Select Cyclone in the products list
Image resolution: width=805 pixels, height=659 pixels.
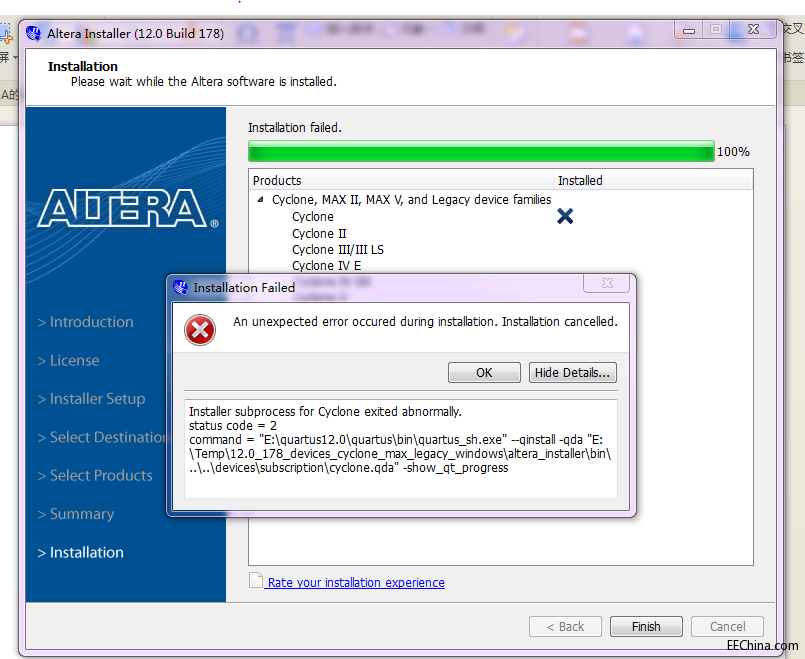(x=313, y=217)
